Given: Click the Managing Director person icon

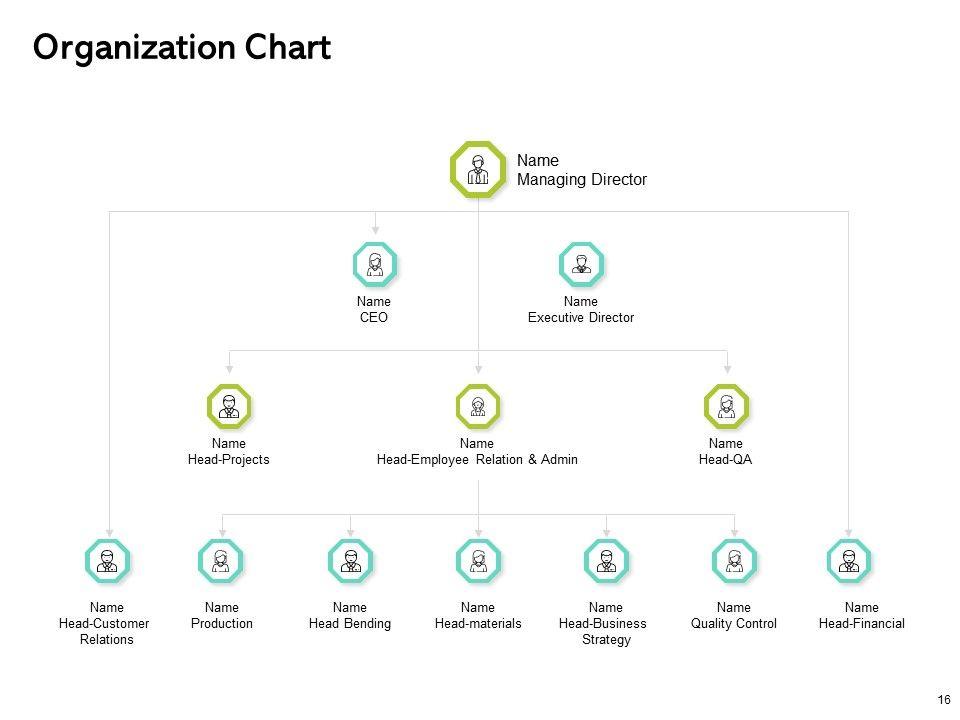Looking at the screenshot, I should point(478,168).
